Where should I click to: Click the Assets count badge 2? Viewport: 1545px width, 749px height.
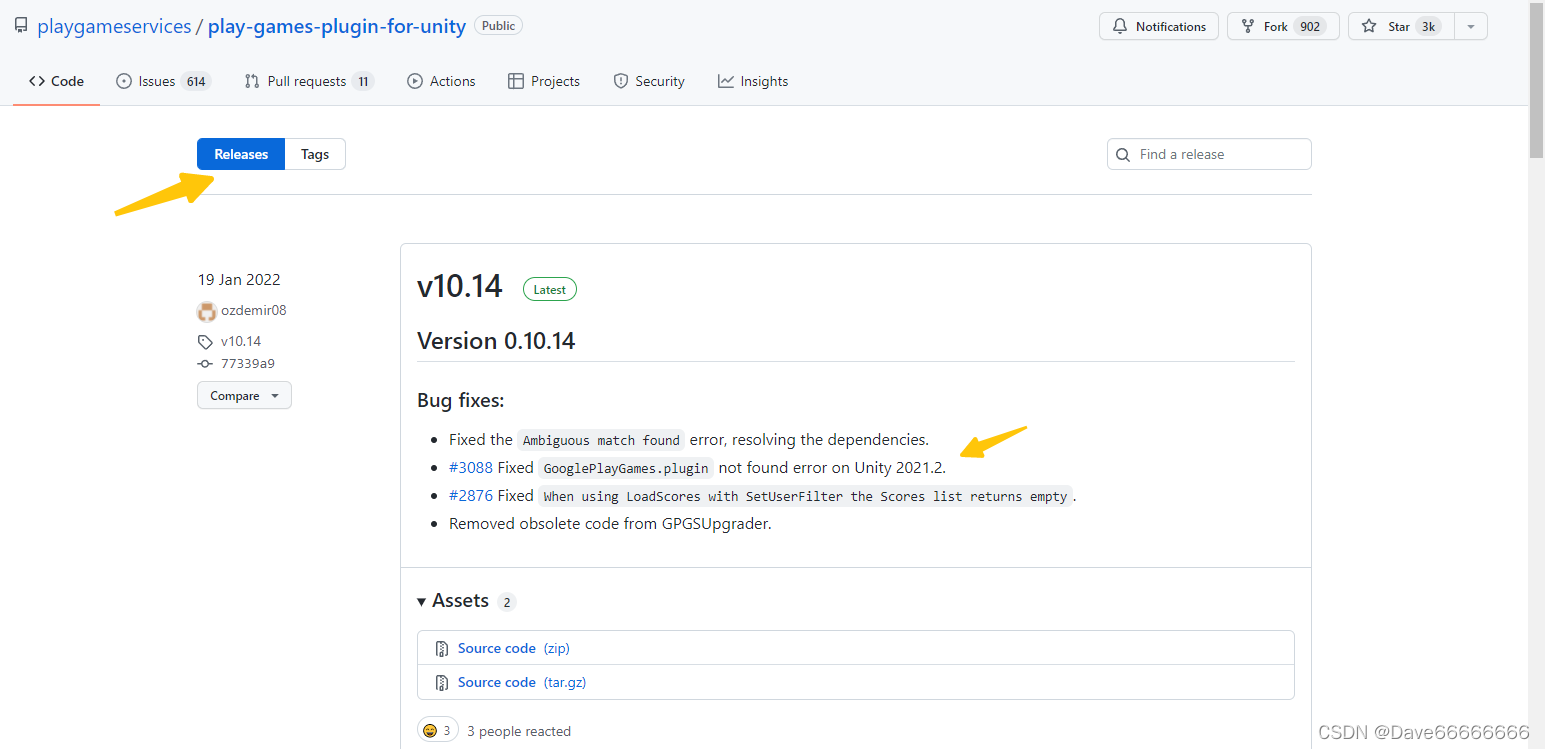[x=507, y=602]
